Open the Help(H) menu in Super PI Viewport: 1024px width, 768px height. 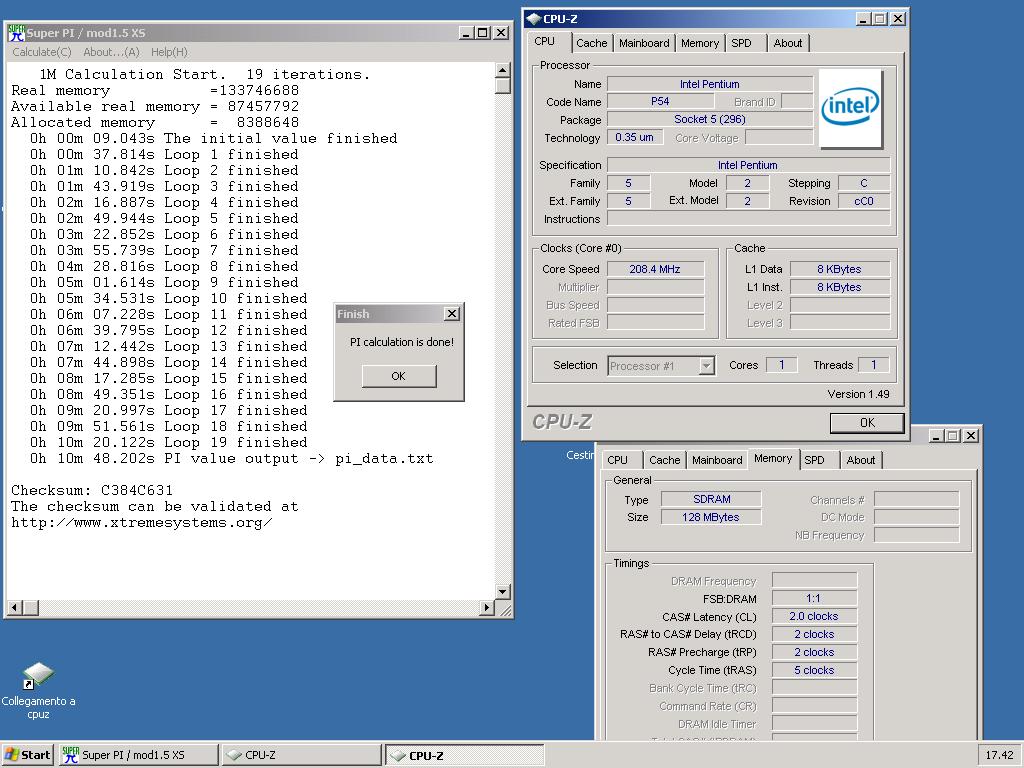coord(169,52)
